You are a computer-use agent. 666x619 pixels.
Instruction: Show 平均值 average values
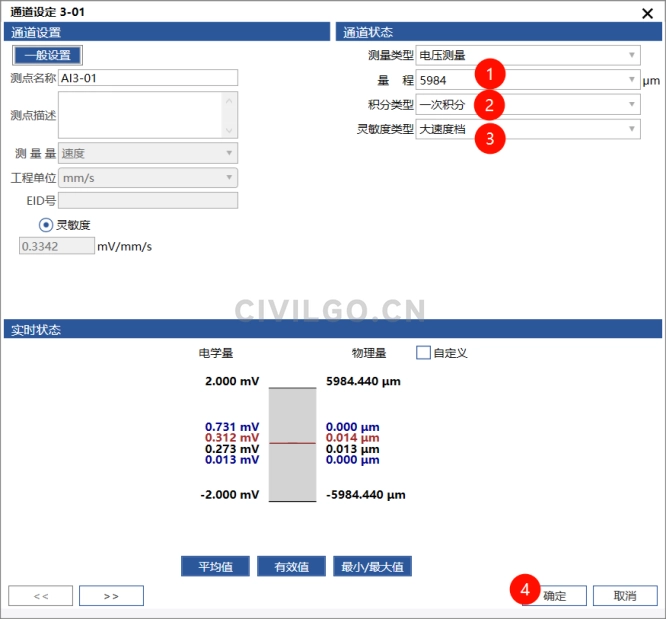tap(214, 567)
